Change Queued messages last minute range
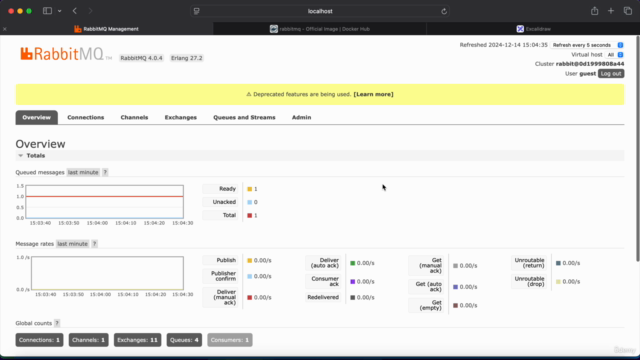This screenshot has width=640, height=360. (x=83, y=172)
